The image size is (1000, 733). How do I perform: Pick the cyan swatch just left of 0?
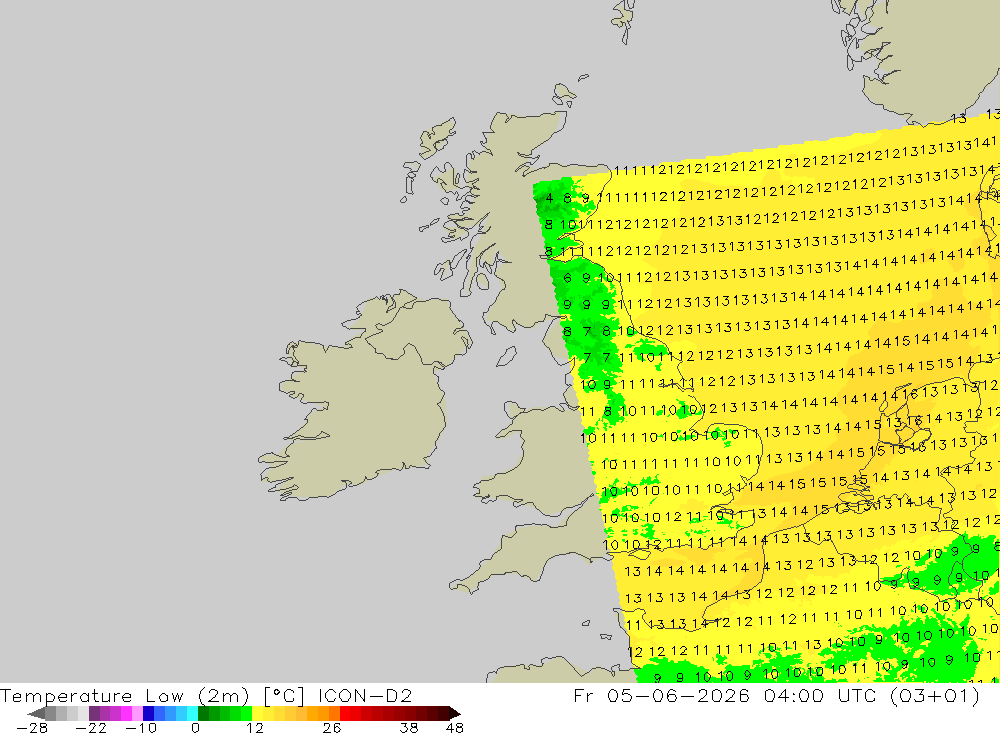point(192,713)
